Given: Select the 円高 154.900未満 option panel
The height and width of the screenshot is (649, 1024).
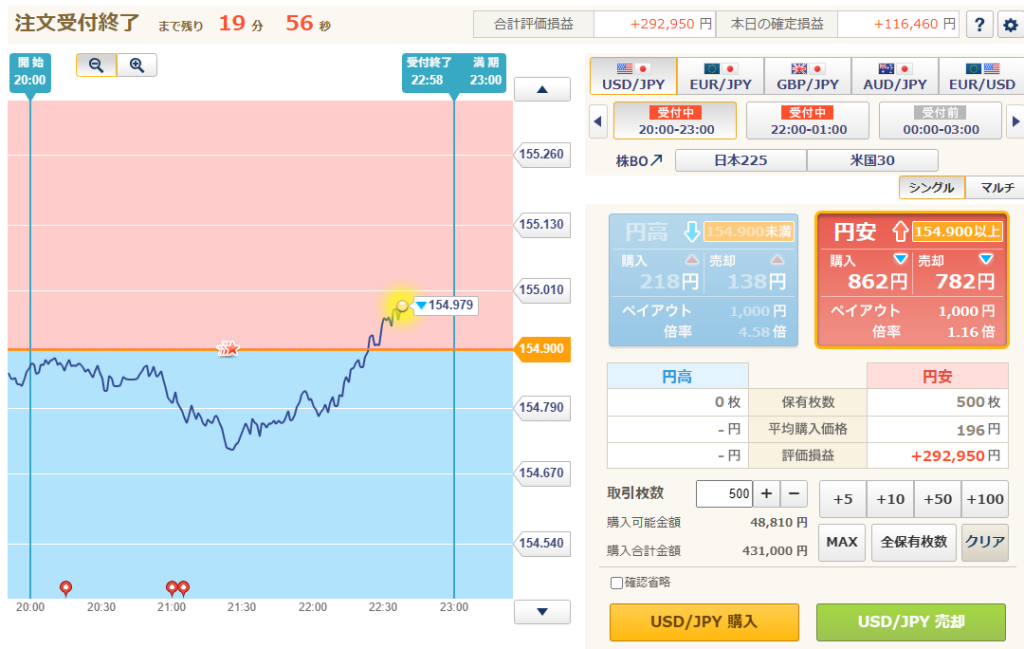Looking at the screenshot, I should (703, 280).
